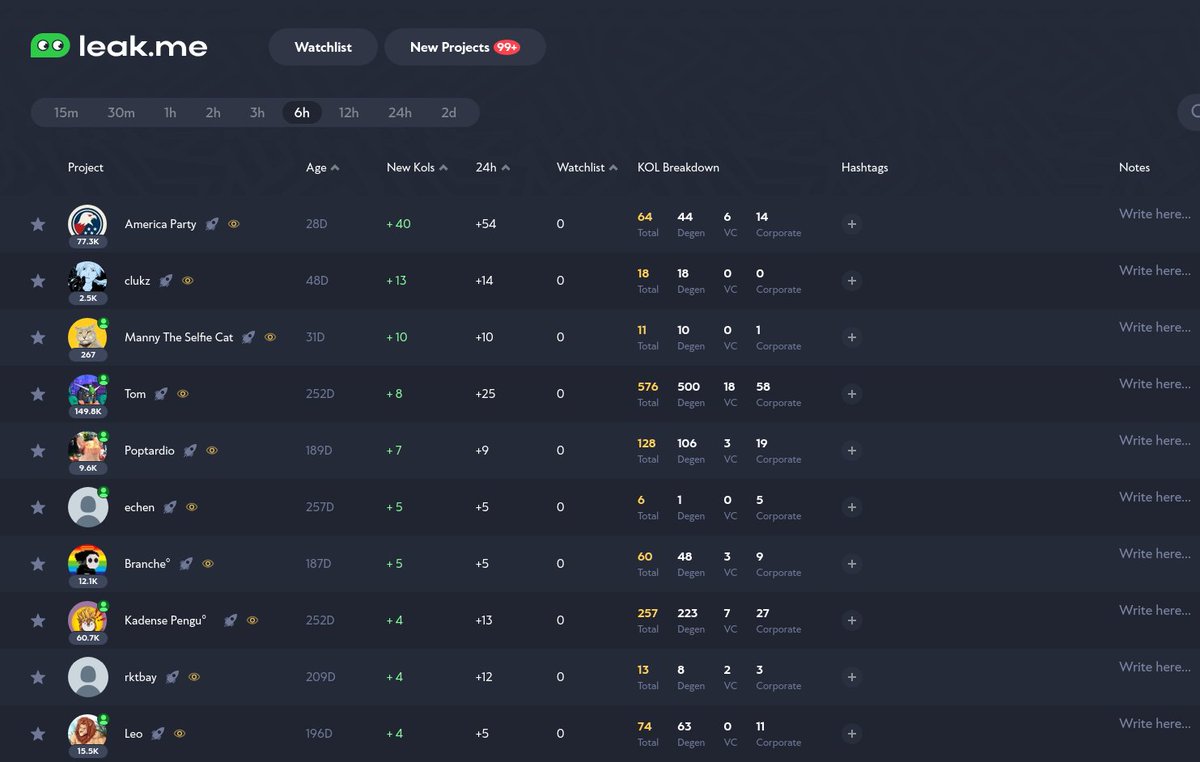Image resolution: width=1200 pixels, height=762 pixels.
Task: Click the Age column sort chevron
Action: [334, 166]
